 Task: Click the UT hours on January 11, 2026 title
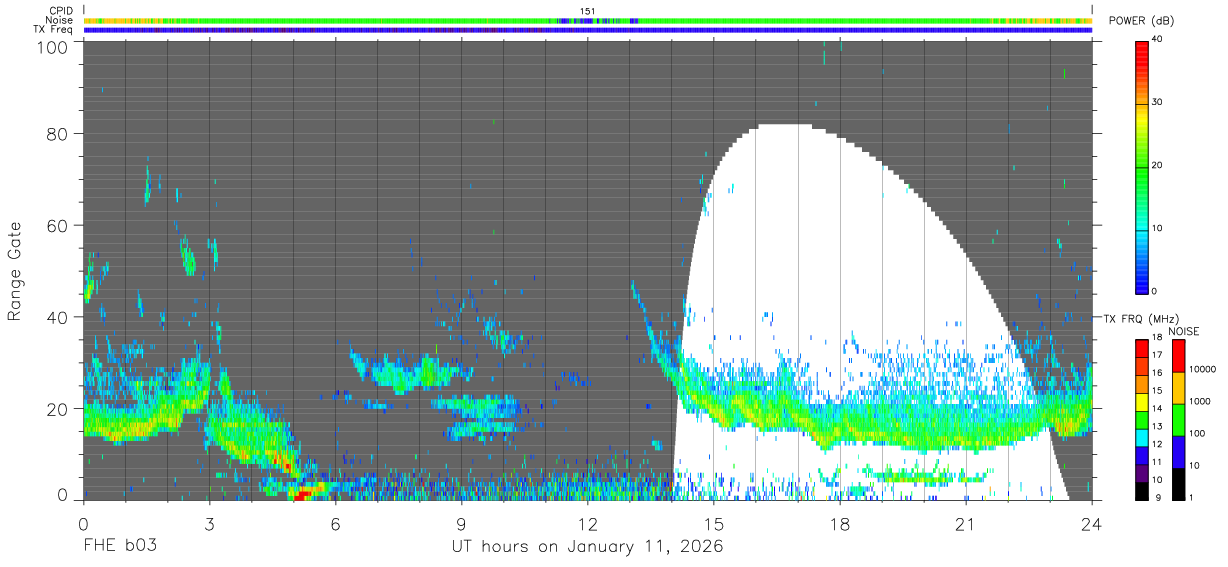coord(586,547)
